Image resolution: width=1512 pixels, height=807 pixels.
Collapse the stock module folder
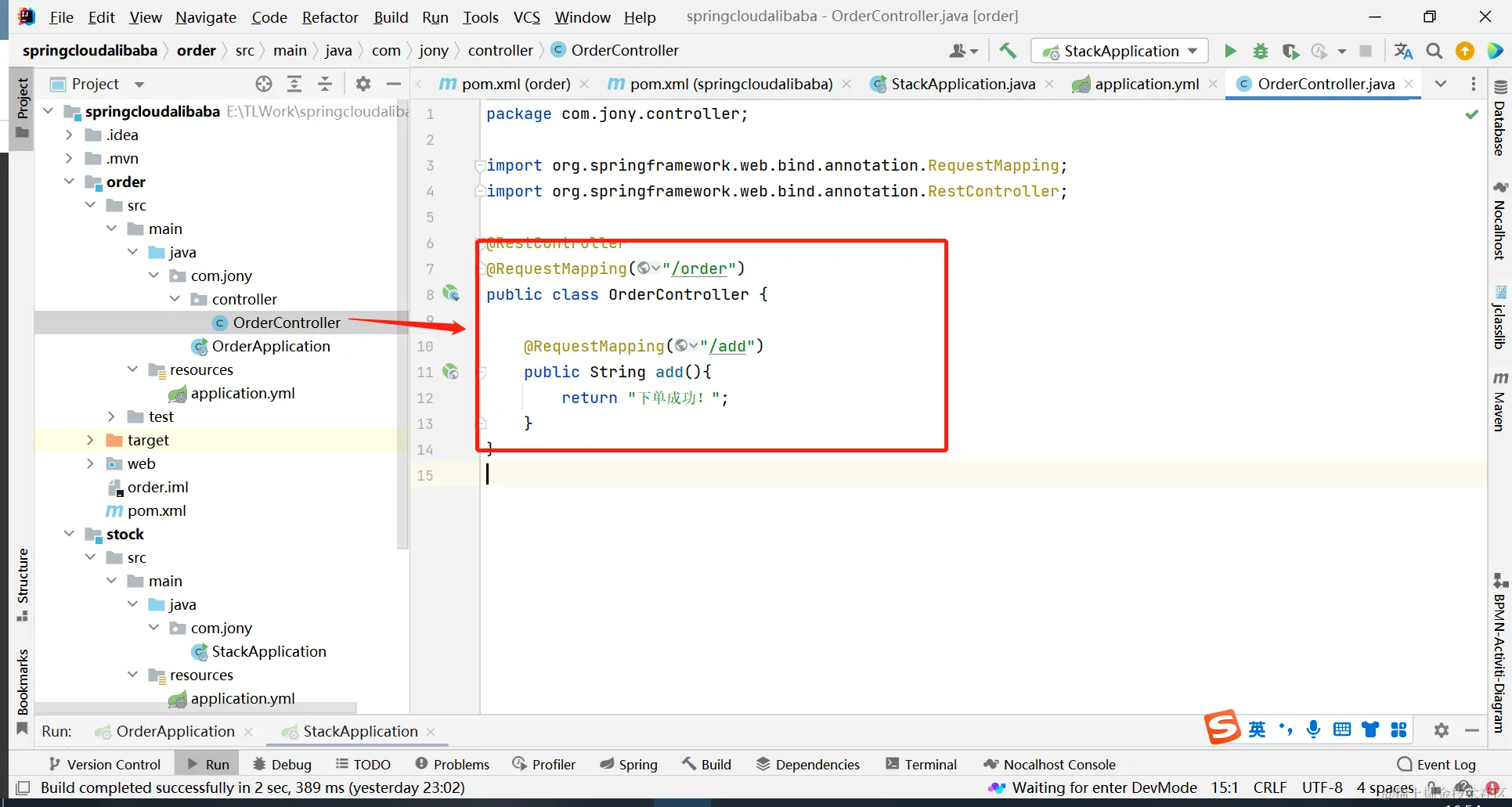tap(69, 534)
